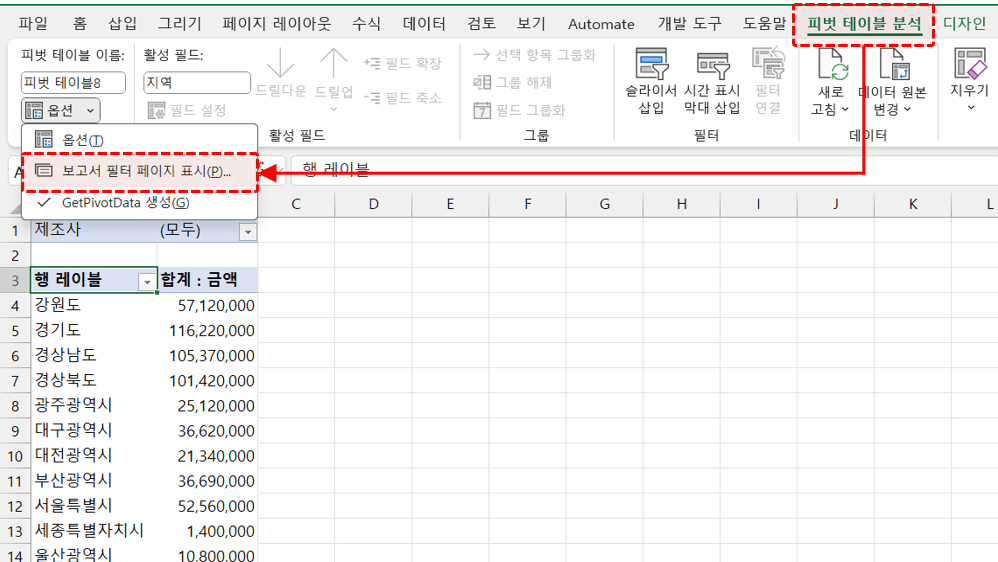Expand the 데이터 원본 변경 dropdown arrow
The height and width of the screenshot is (562, 998).
point(908,109)
